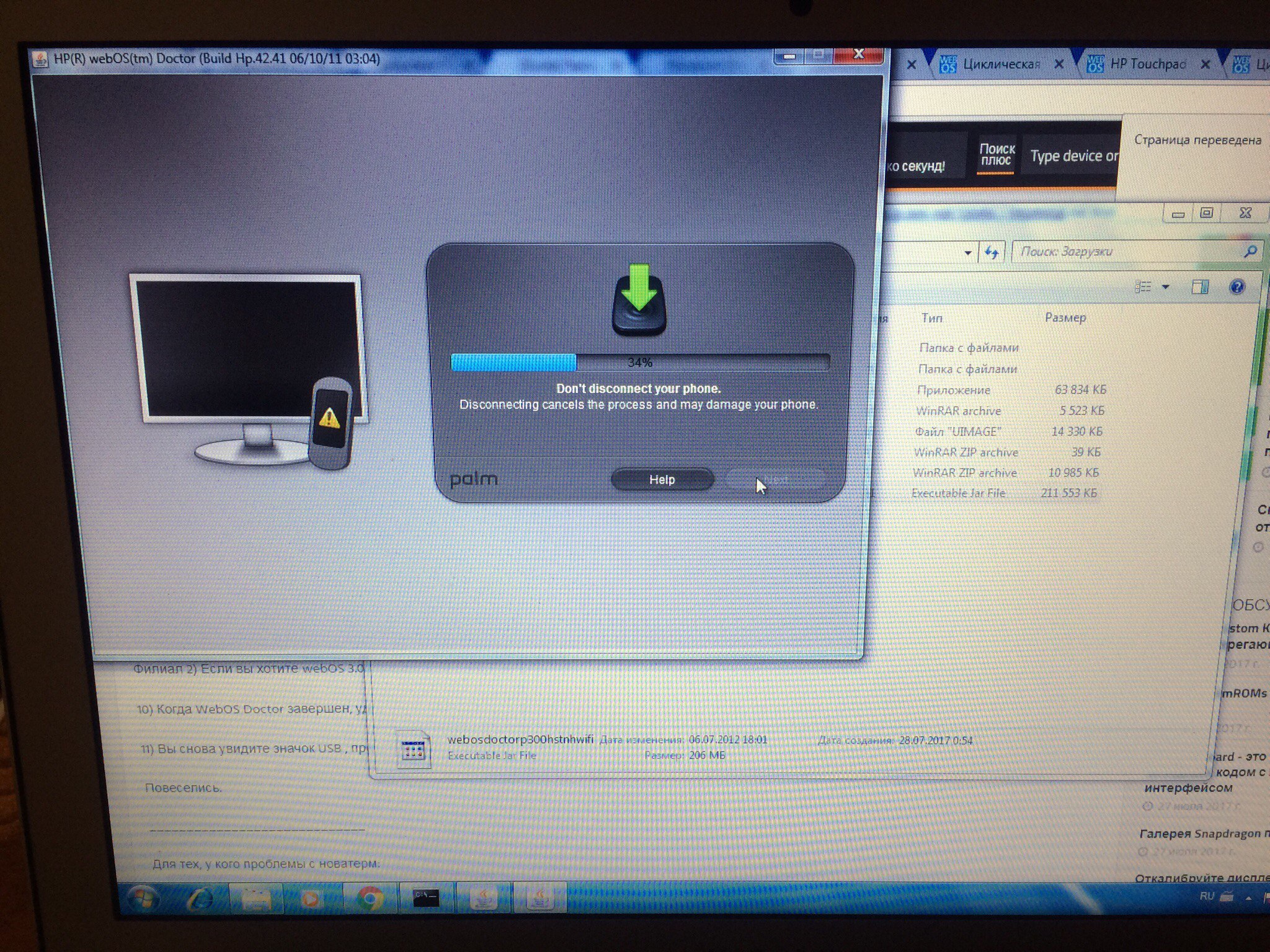The width and height of the screenshot is (1270, 952).
Task: Open Windows Media Player taskbar icon
Action: coord(311,898)
